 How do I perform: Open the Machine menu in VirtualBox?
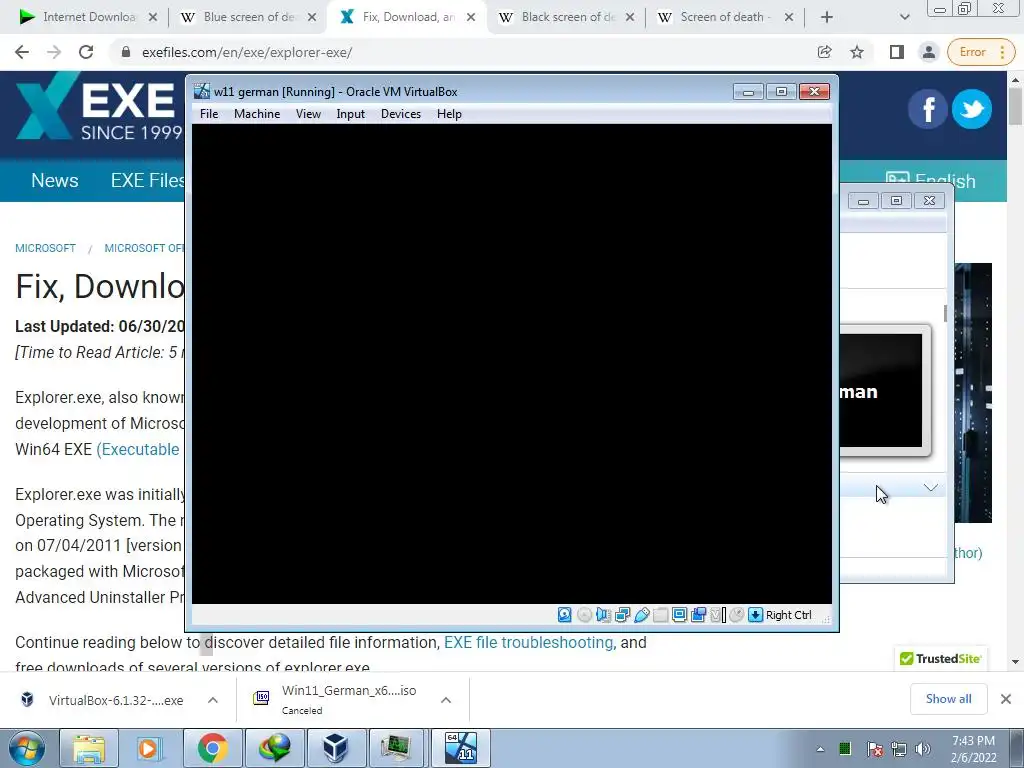257,114
